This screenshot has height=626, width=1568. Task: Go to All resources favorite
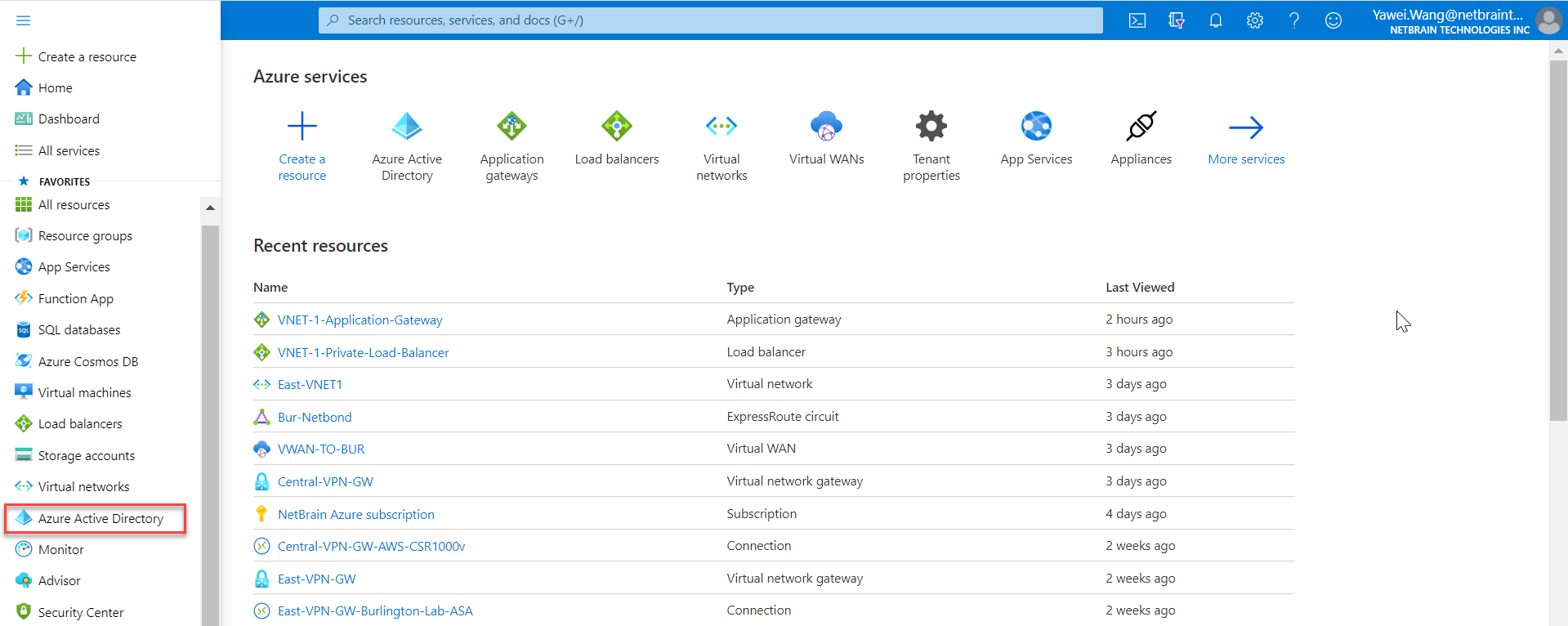74,204
